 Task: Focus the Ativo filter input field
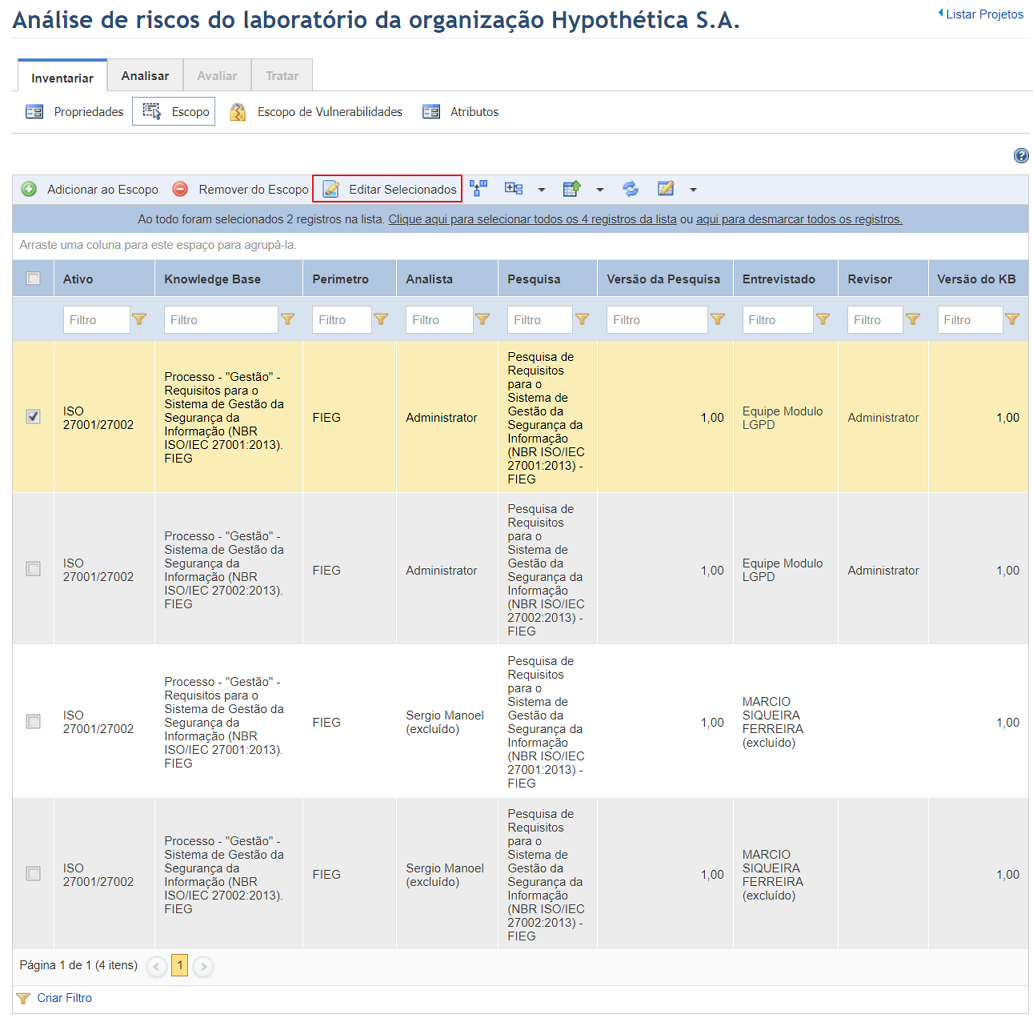pyautogui.click(x=96, y=320)
